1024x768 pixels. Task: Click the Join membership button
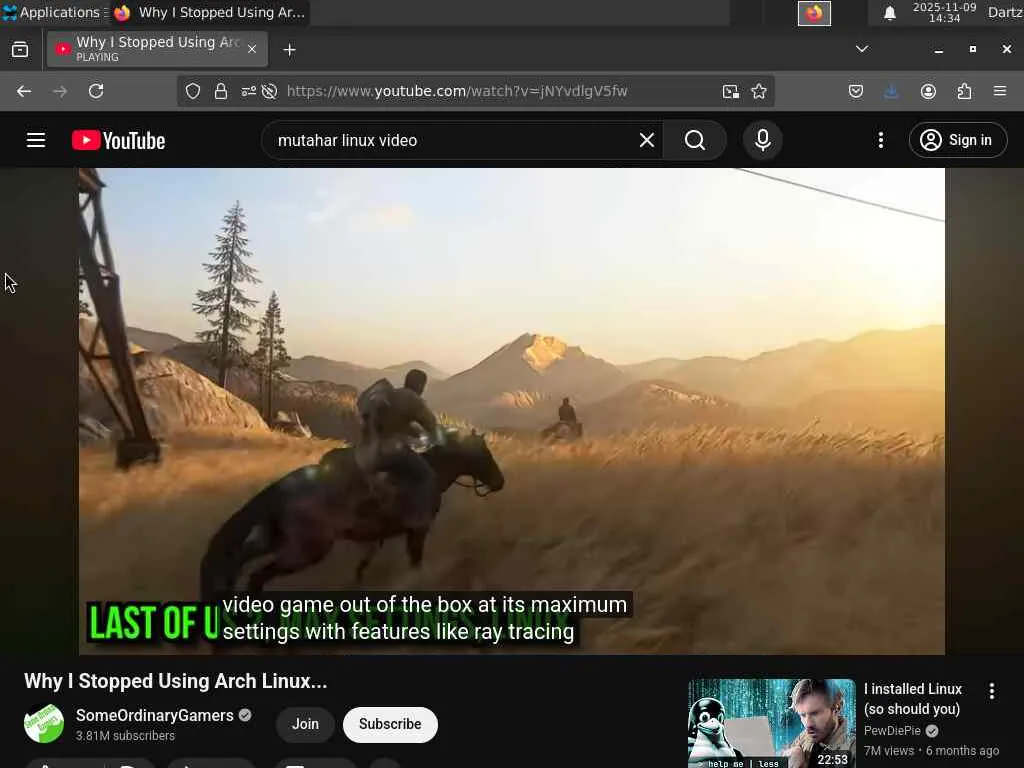point(305,724)
